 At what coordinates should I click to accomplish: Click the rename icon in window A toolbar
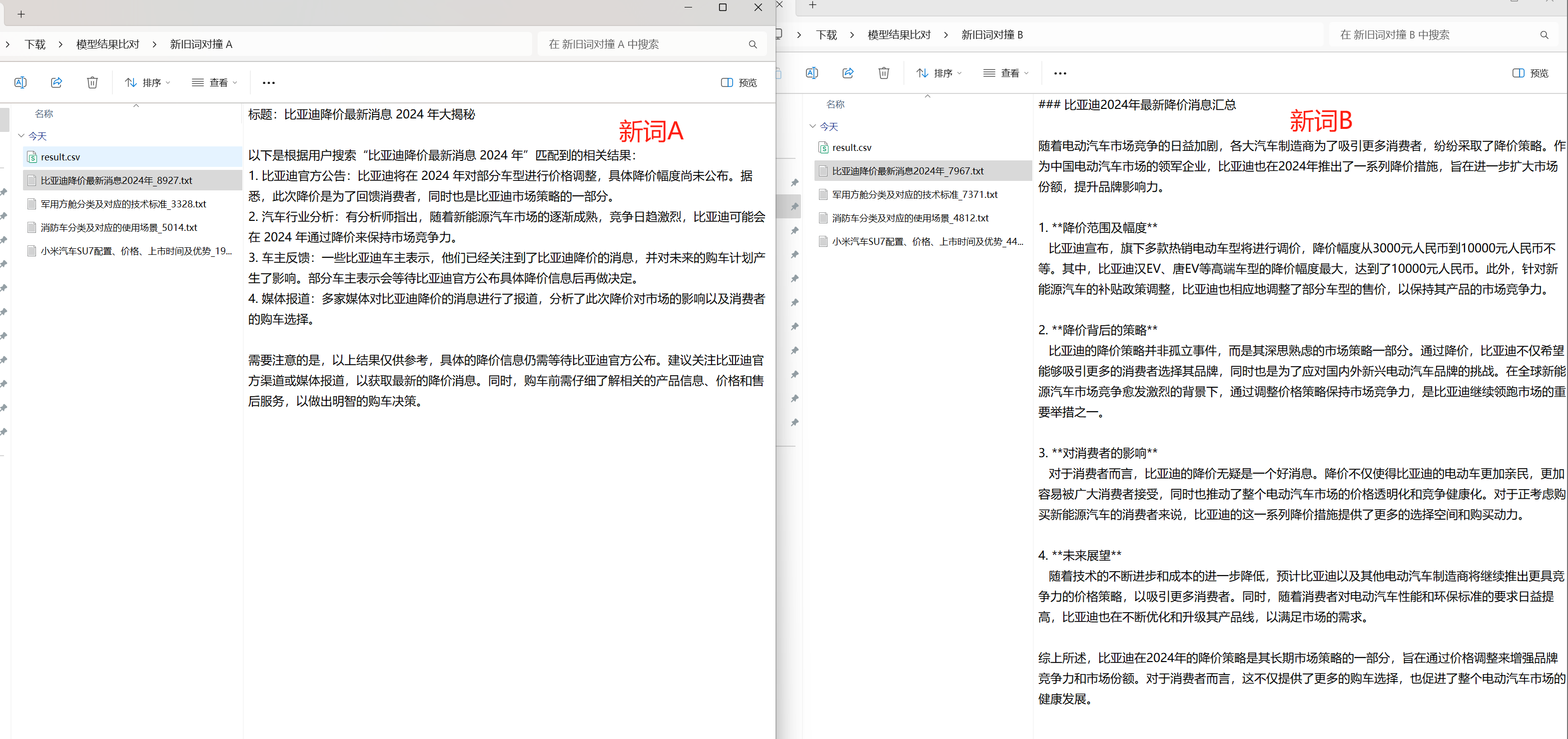tap(20, 82)
